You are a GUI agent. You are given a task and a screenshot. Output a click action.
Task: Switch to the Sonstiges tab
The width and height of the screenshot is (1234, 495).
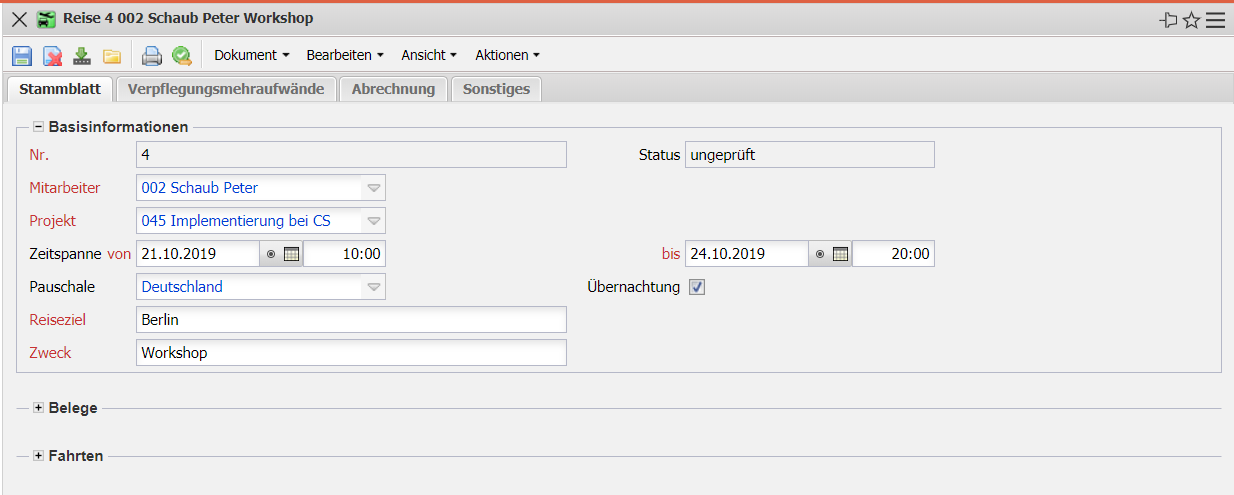tap(496, 89)
